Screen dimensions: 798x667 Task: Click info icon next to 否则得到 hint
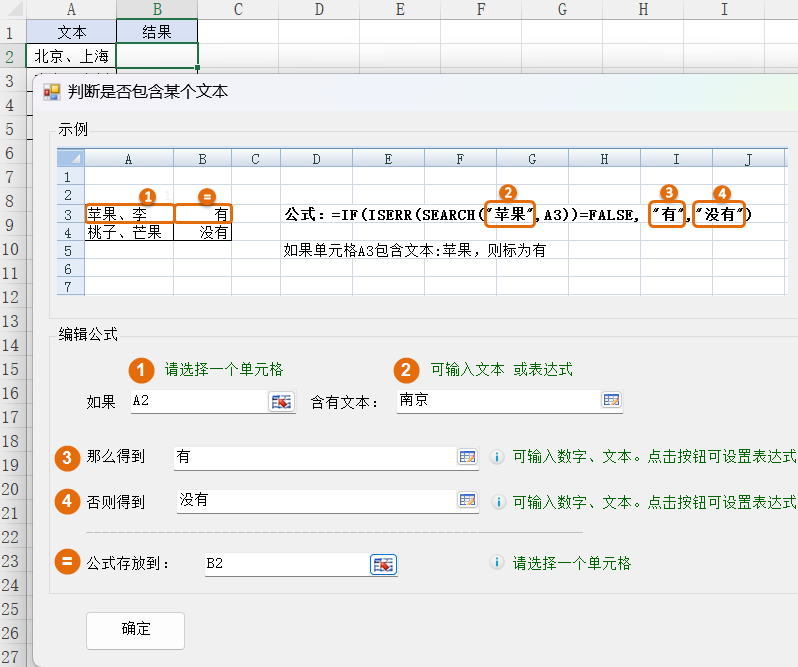coord(496,501)
